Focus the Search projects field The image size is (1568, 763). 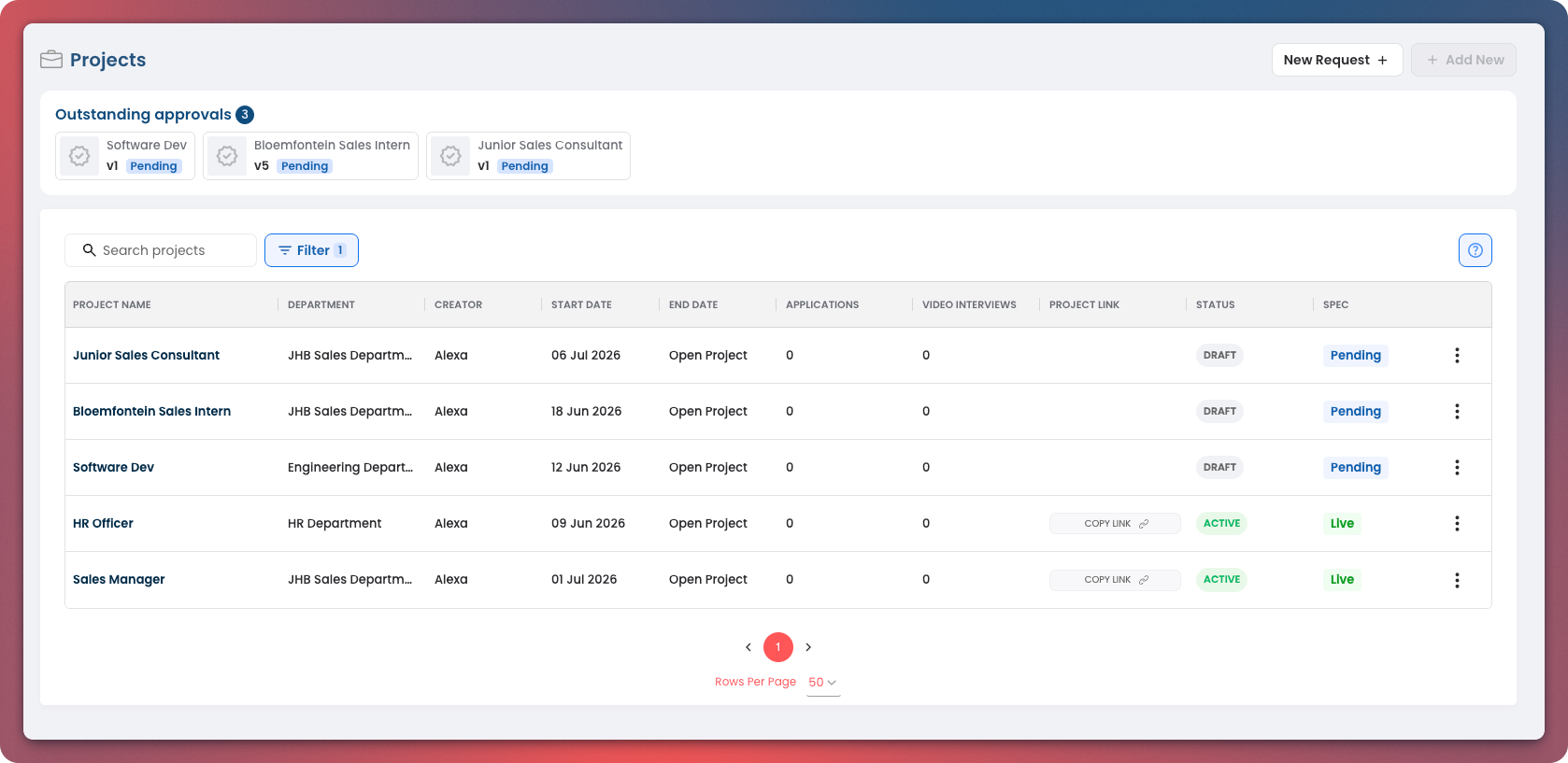[x=161, y=250]
